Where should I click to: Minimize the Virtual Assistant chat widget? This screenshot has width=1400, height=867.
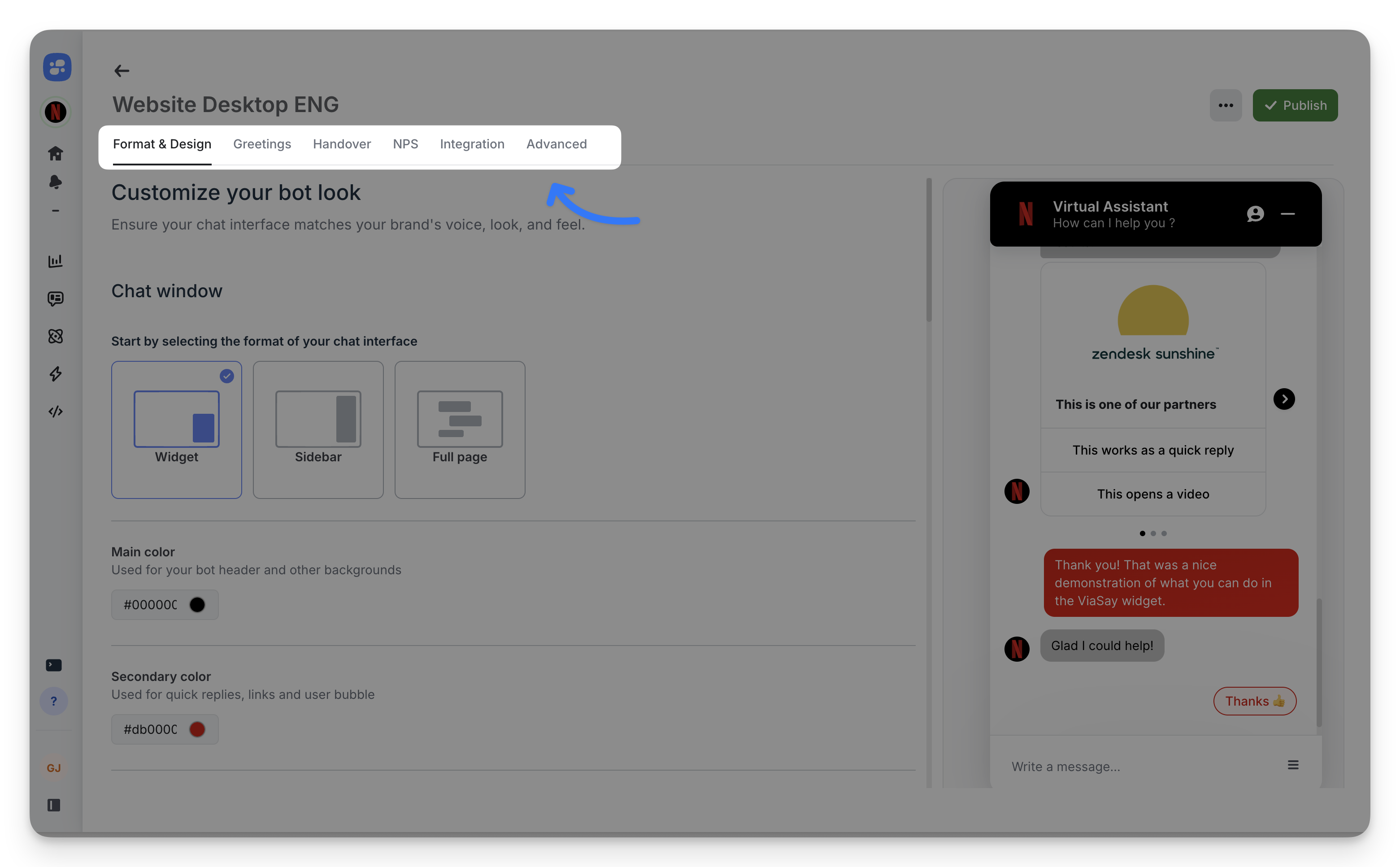1287,214
